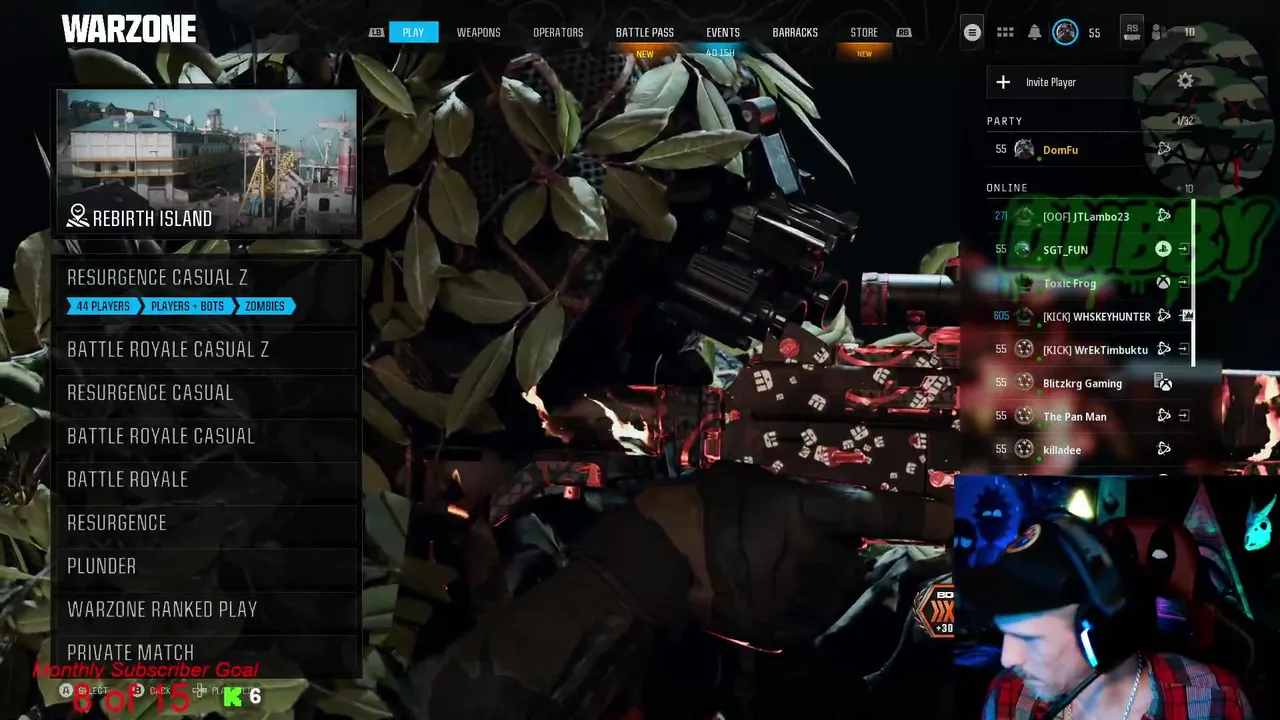Open the Events tab
The image size is (1280, 720).
point(723,32)
